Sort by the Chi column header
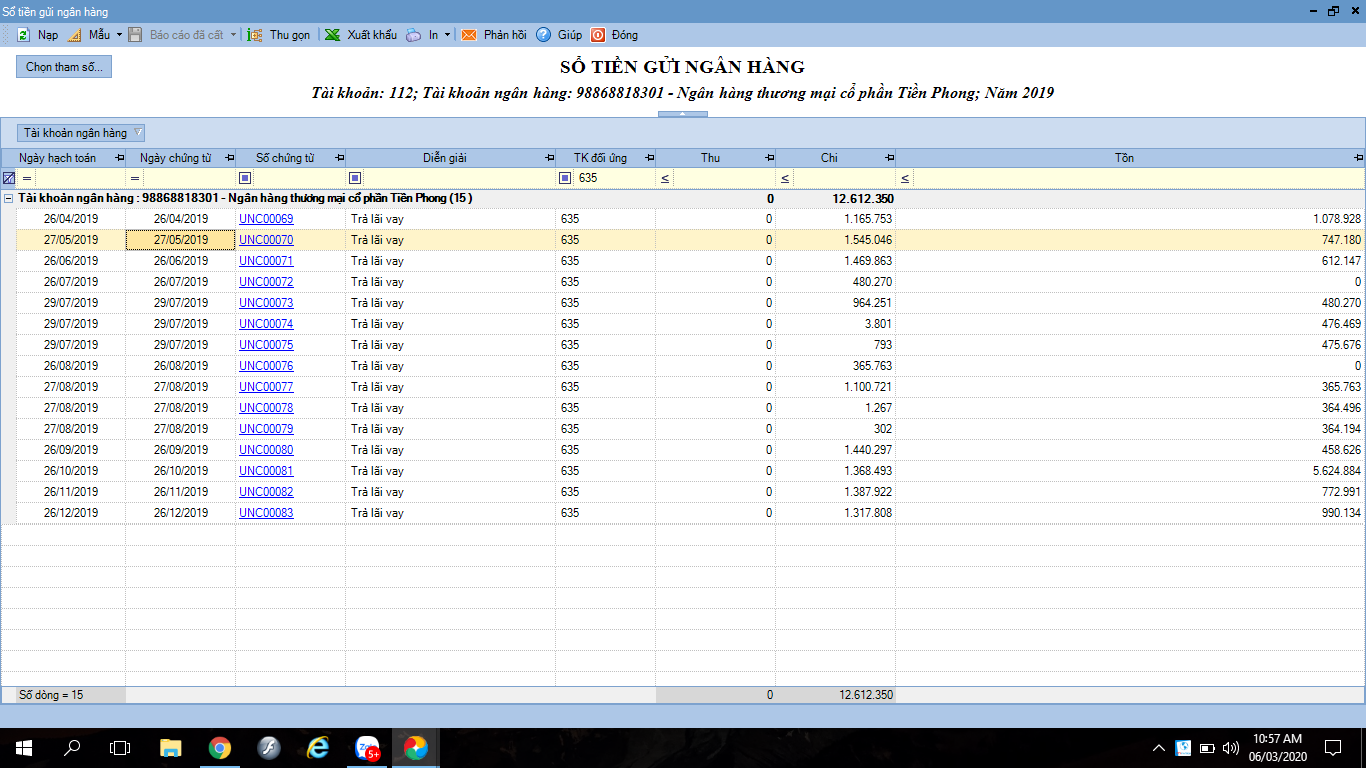 coord(828,158)
